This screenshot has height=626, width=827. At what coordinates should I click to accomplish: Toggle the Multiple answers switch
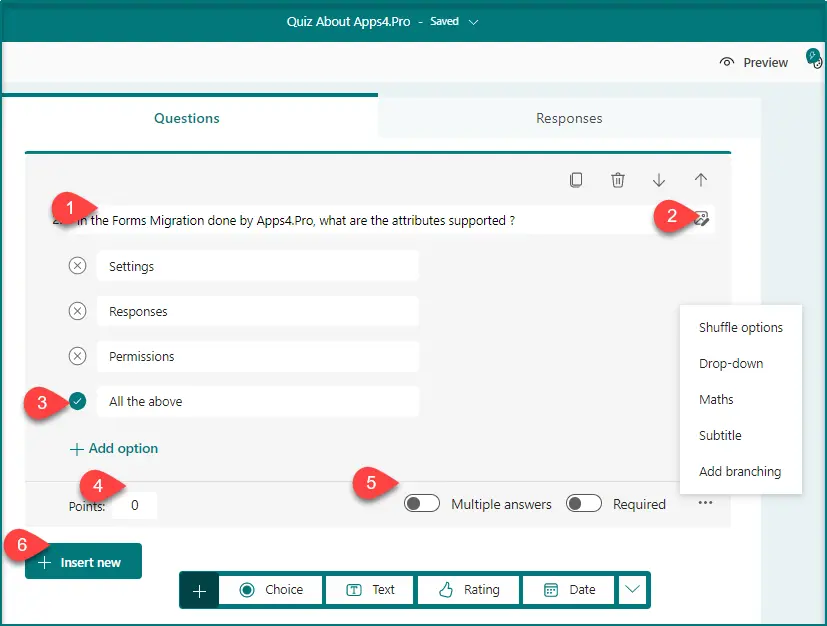click(422, 504)
